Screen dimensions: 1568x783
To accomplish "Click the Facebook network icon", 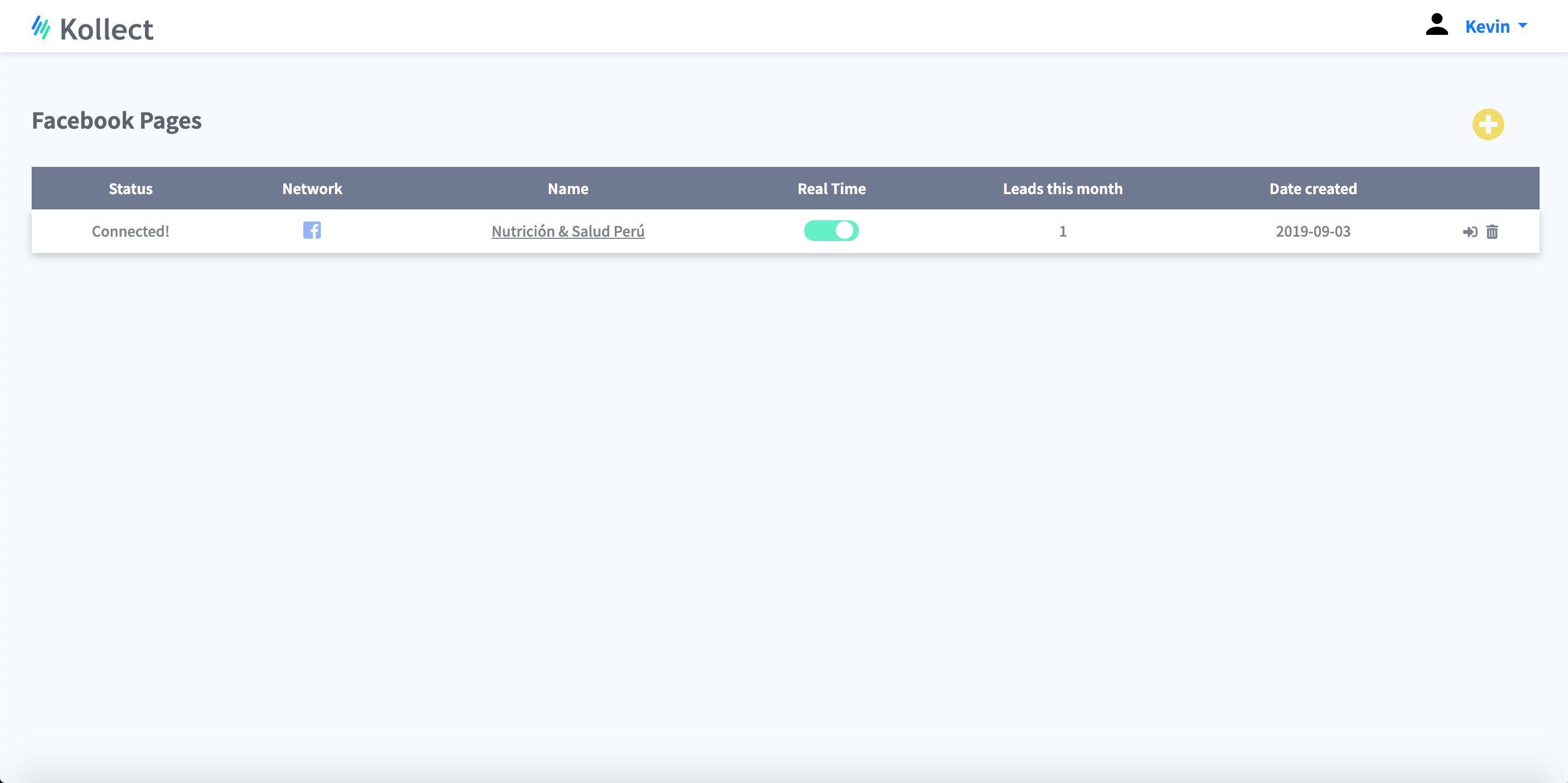I will (x=312, y=230).
